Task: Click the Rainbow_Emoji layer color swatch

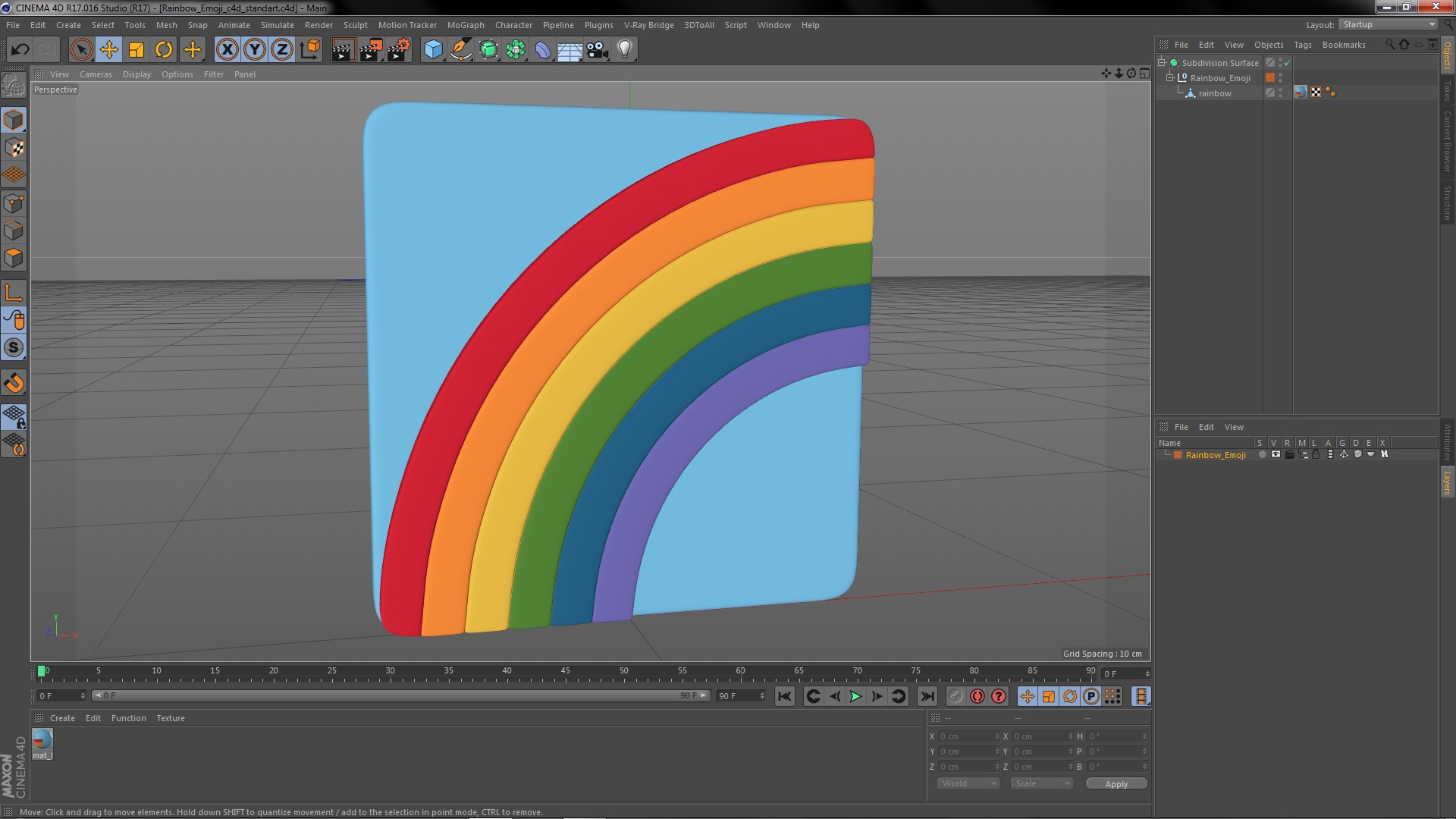Action: (1178, 455)
